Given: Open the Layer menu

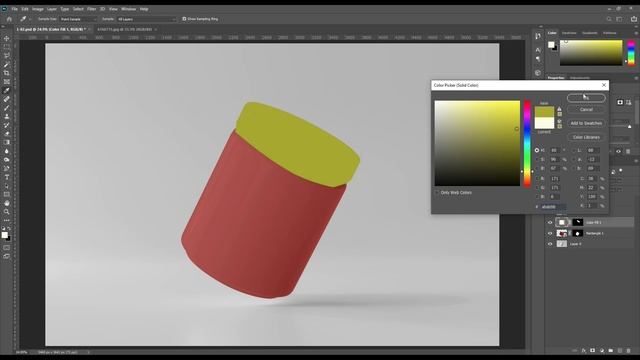Looking at the screenshot, I should 52,9.
